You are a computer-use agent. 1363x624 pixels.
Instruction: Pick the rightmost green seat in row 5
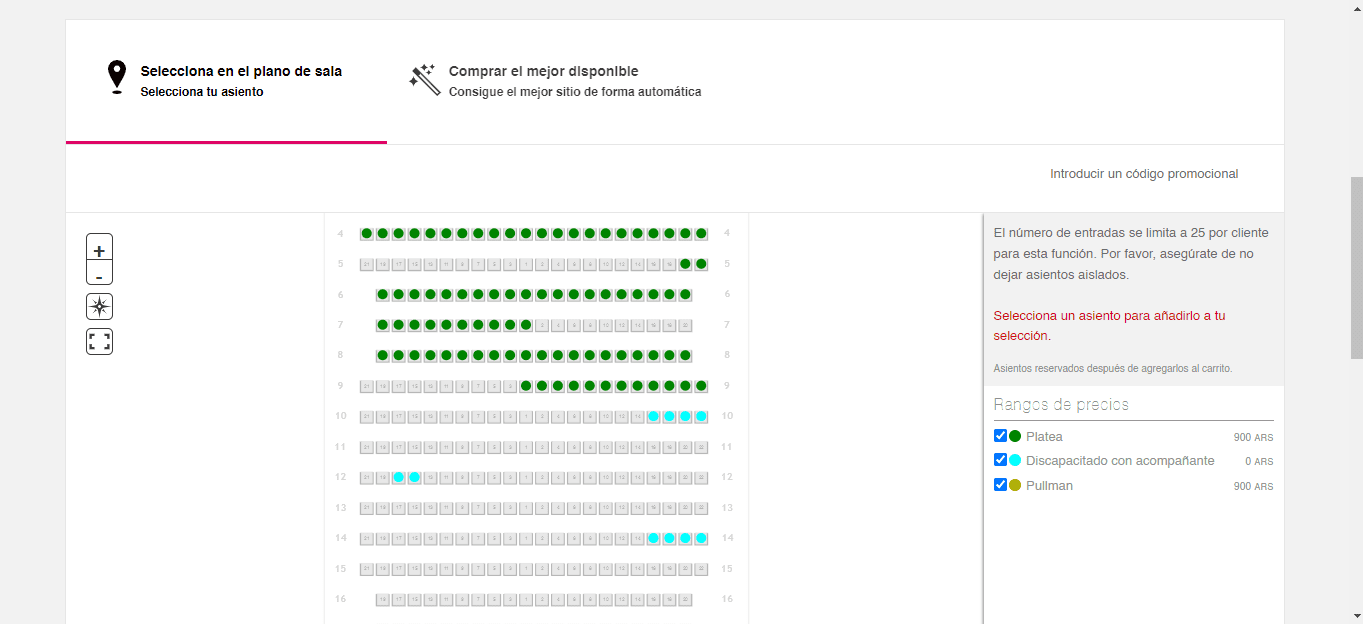(701, 264)
